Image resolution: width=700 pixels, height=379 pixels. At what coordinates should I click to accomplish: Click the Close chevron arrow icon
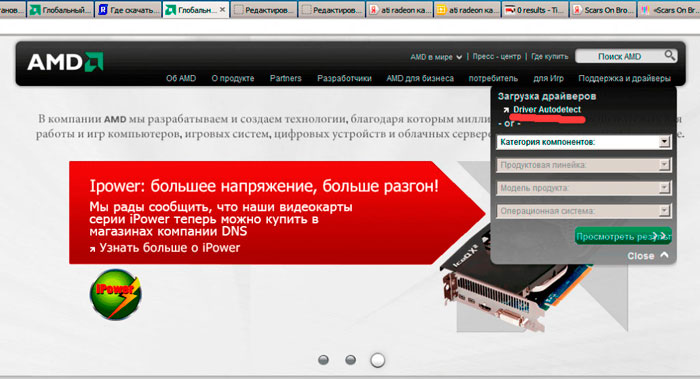[x=664, y=255]
